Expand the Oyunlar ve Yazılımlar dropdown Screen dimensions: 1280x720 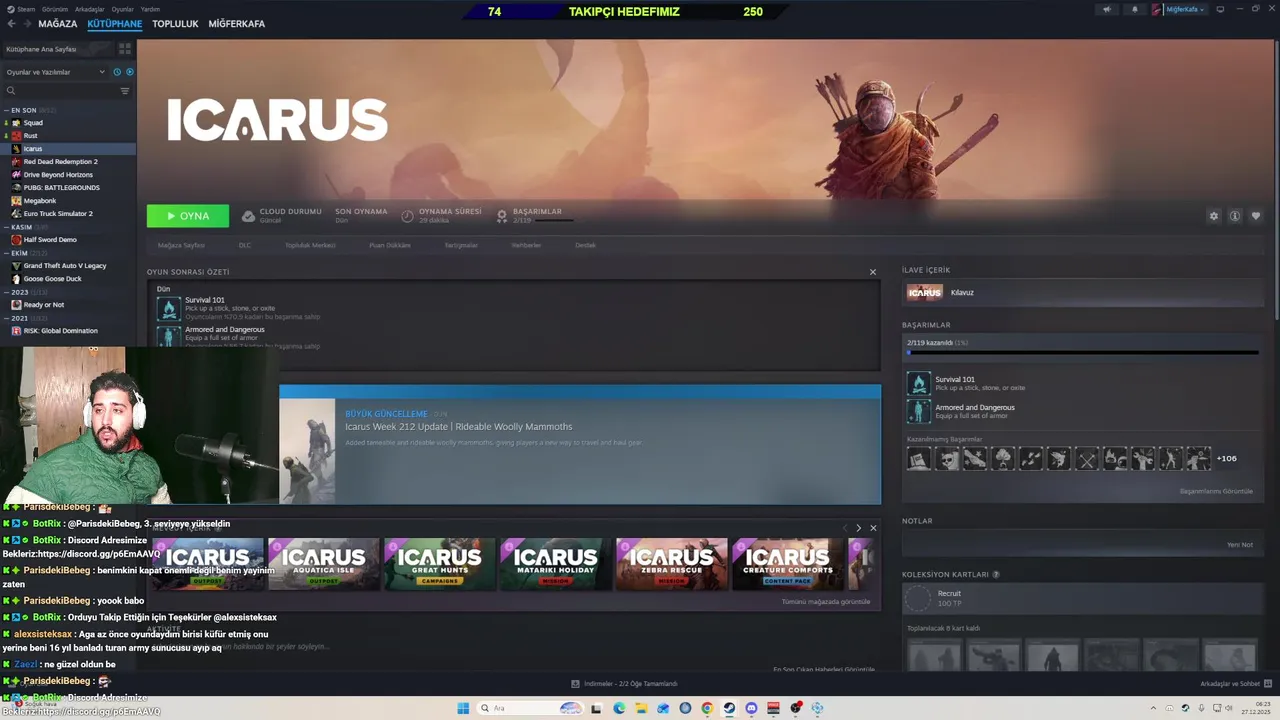pos(55,72)
